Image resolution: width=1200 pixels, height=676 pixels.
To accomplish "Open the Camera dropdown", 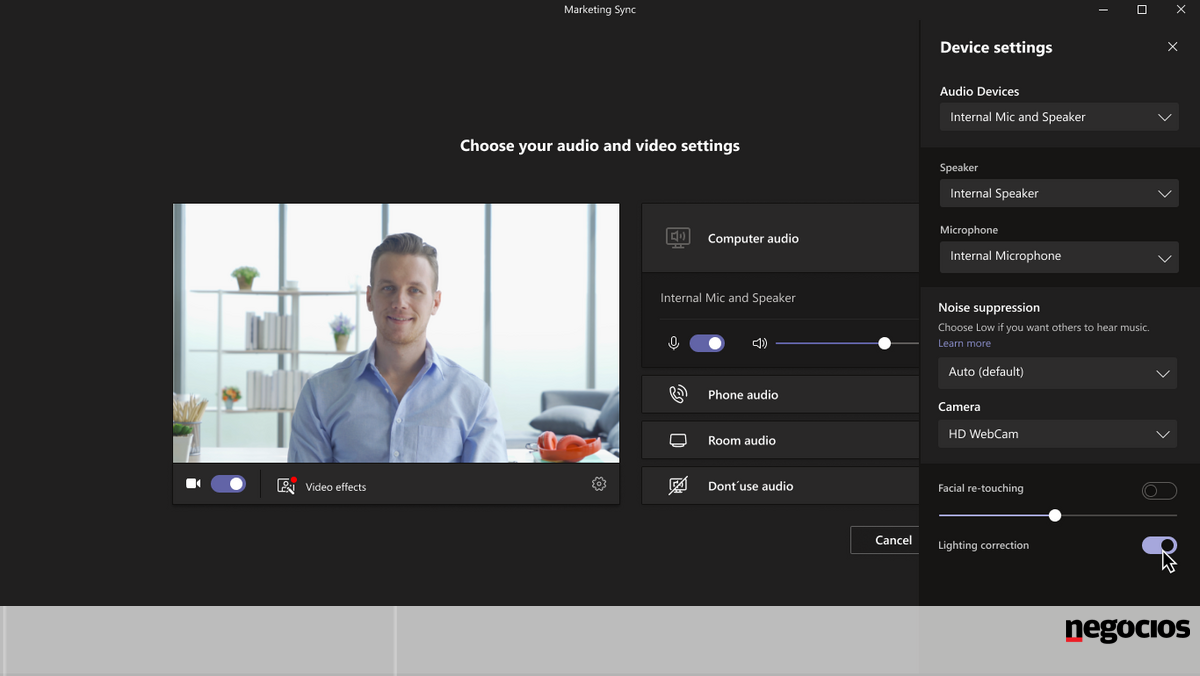I will click(x=1058, y=434).
